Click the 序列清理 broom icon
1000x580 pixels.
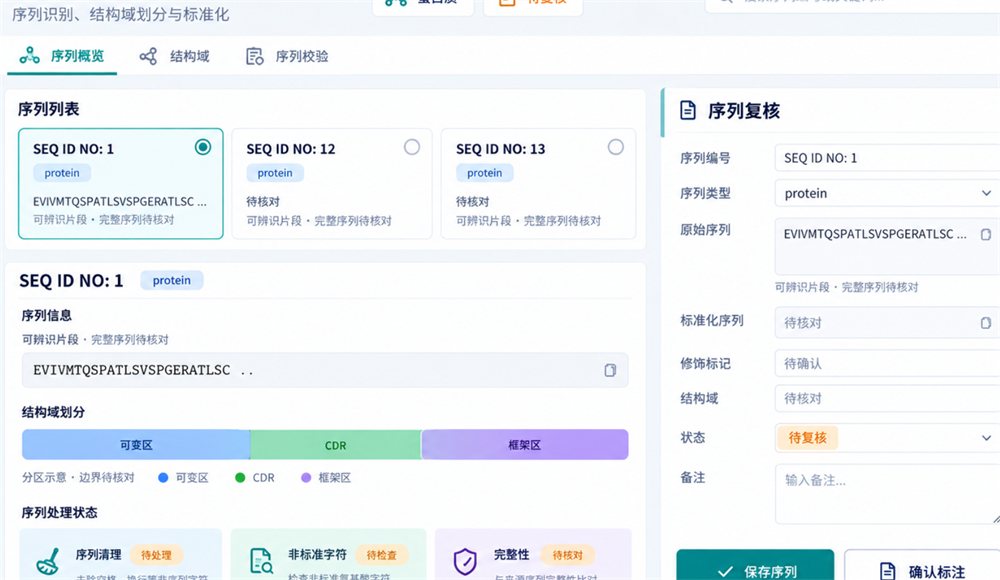point(48,561)
